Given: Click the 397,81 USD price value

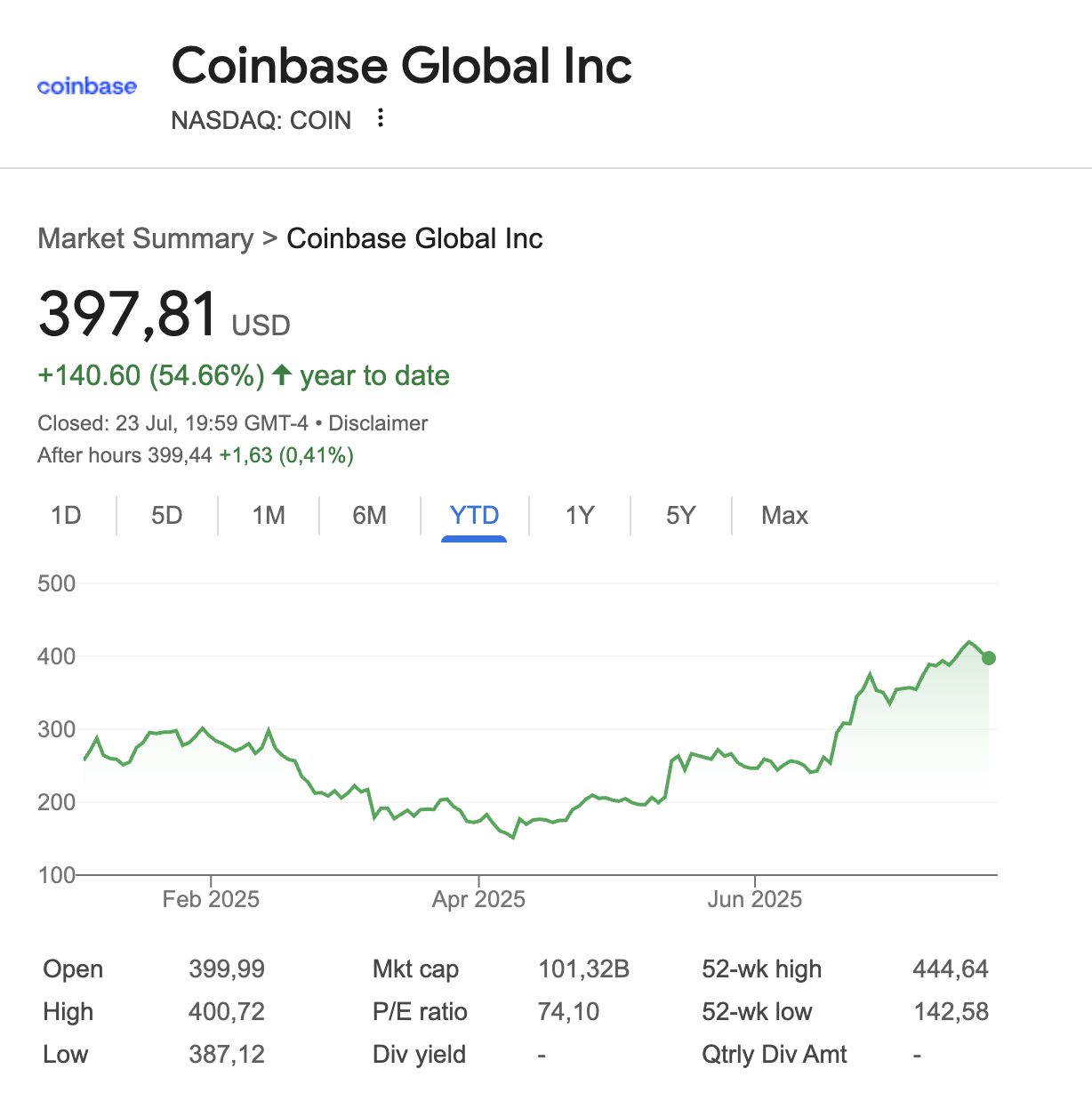Looking at the screenshot, I should [128, 315].
